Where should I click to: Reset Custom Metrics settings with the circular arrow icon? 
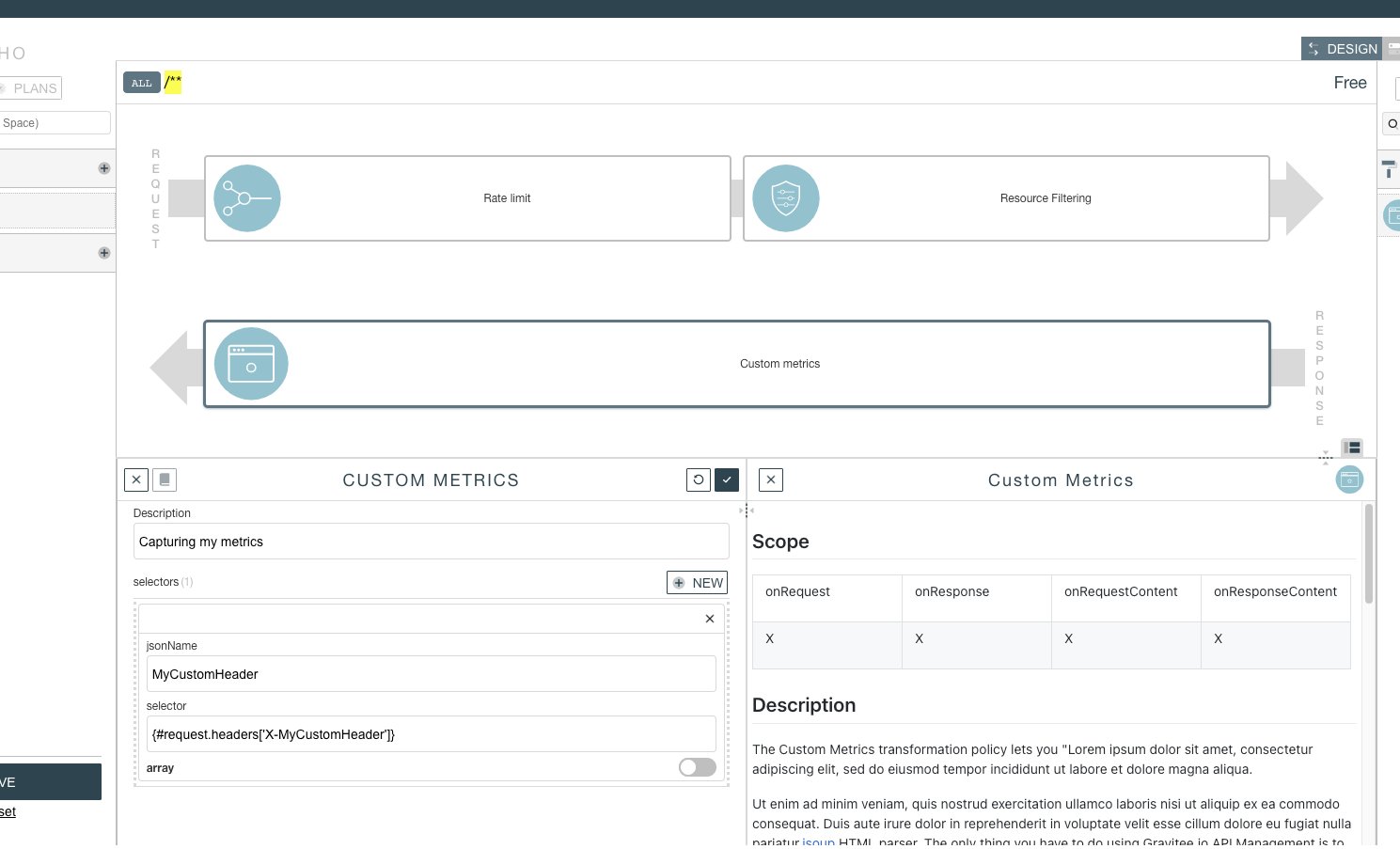[x=698, y=480]
